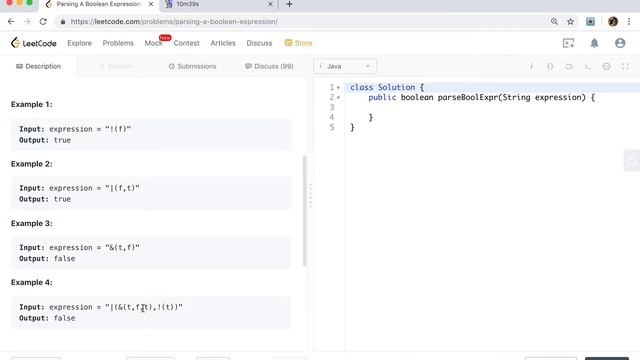Open the Mock interview section

pyautogui.click(x=153, y=43)
